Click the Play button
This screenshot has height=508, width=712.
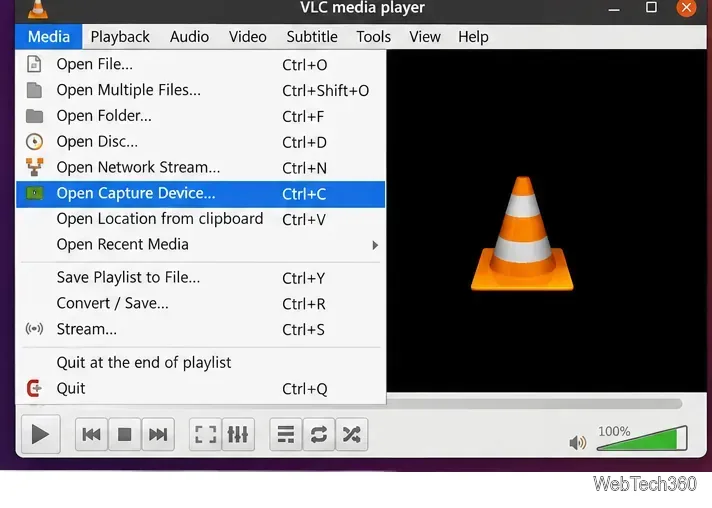coord(40,434)
